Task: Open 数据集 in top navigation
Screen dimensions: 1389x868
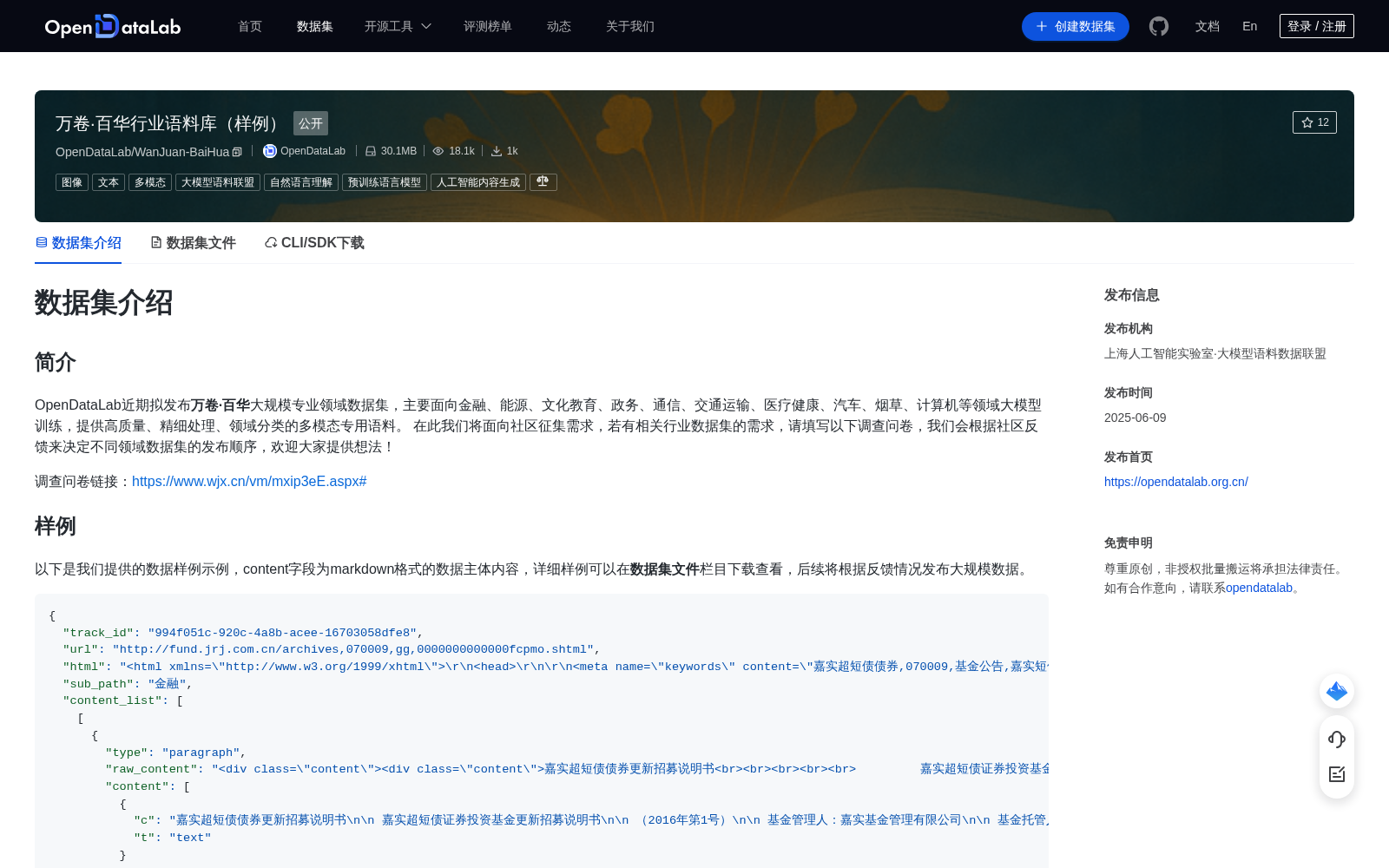Action: pos(315,27)
